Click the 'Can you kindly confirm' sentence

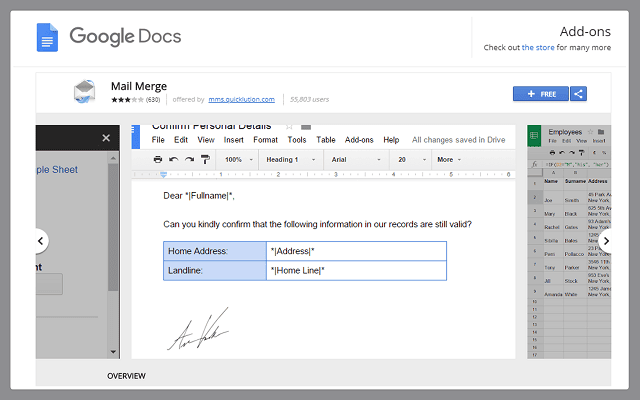(x=317, y=224)
